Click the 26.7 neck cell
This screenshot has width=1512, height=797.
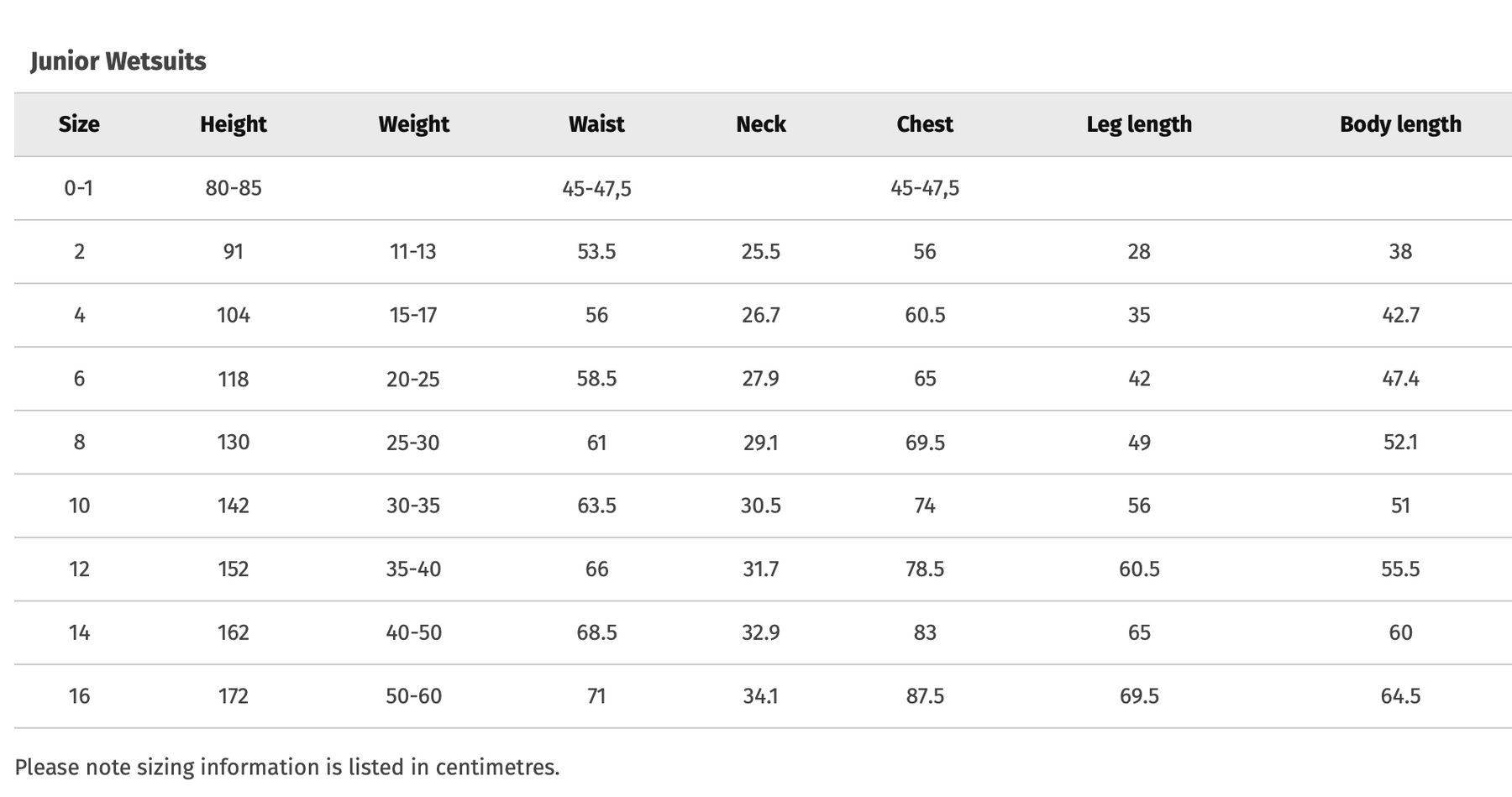pos(761,315)
